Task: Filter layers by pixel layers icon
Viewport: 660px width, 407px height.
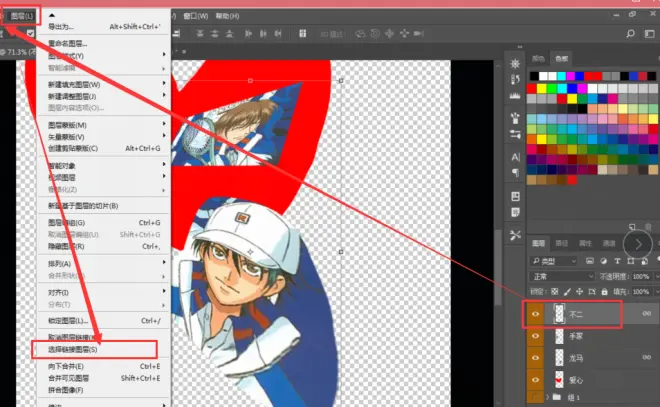Action: (590, 261)
